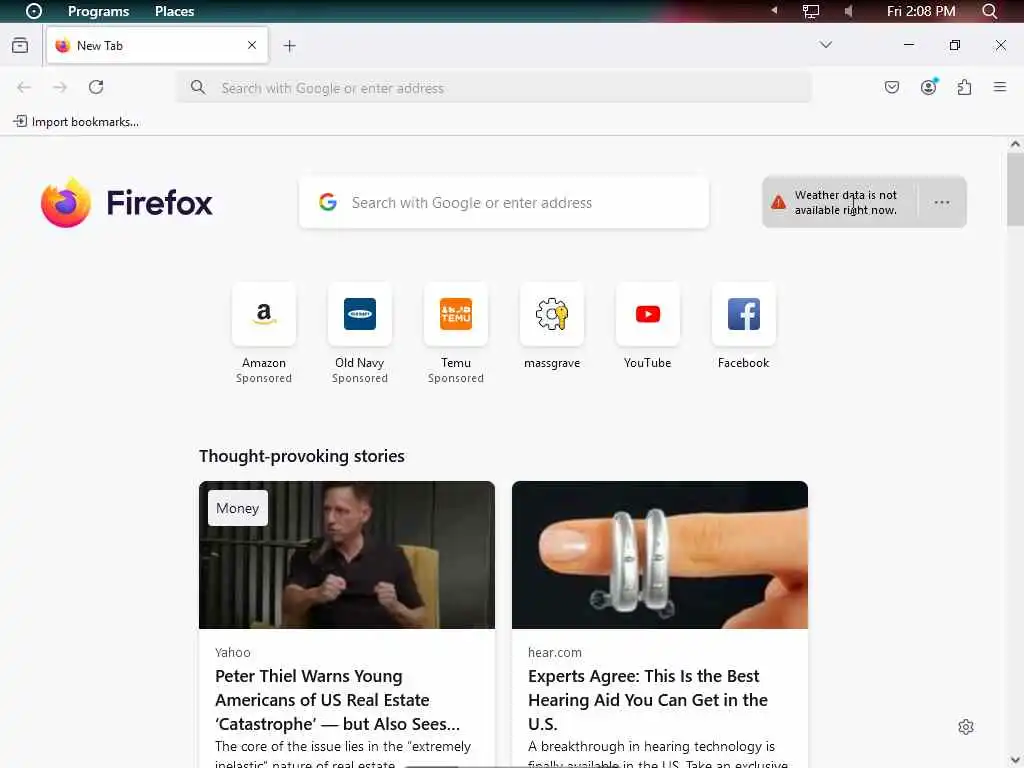
Task: Open weather widget three-dot menu
Action: pyautogui.click(x=942, y=202)
